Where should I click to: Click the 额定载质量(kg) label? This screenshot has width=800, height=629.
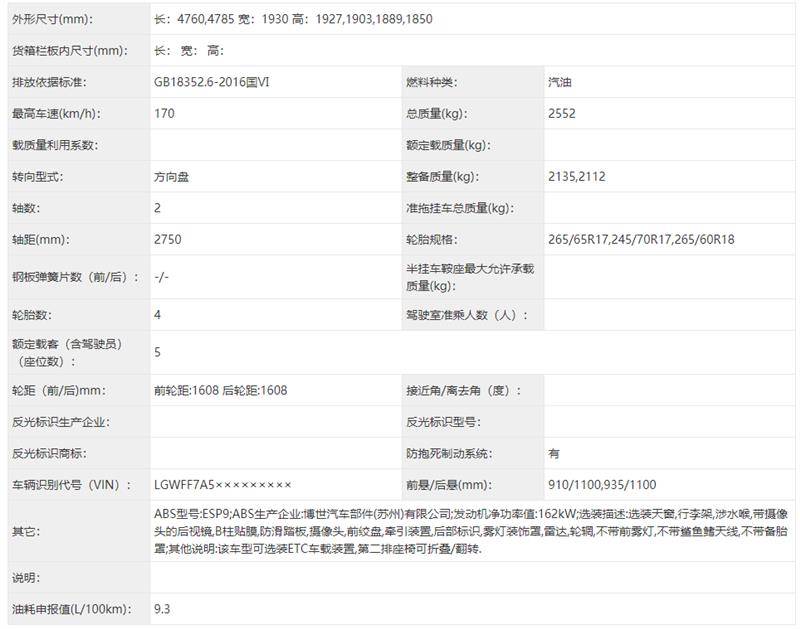pos(448,145)
